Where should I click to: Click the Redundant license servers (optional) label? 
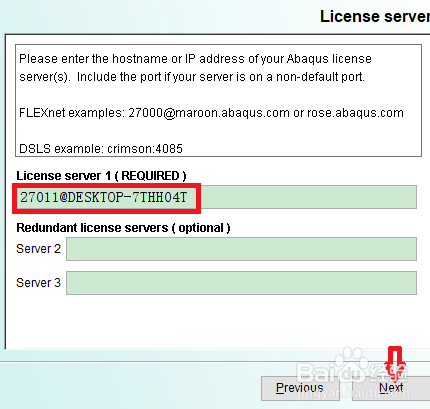click(123, 228)
